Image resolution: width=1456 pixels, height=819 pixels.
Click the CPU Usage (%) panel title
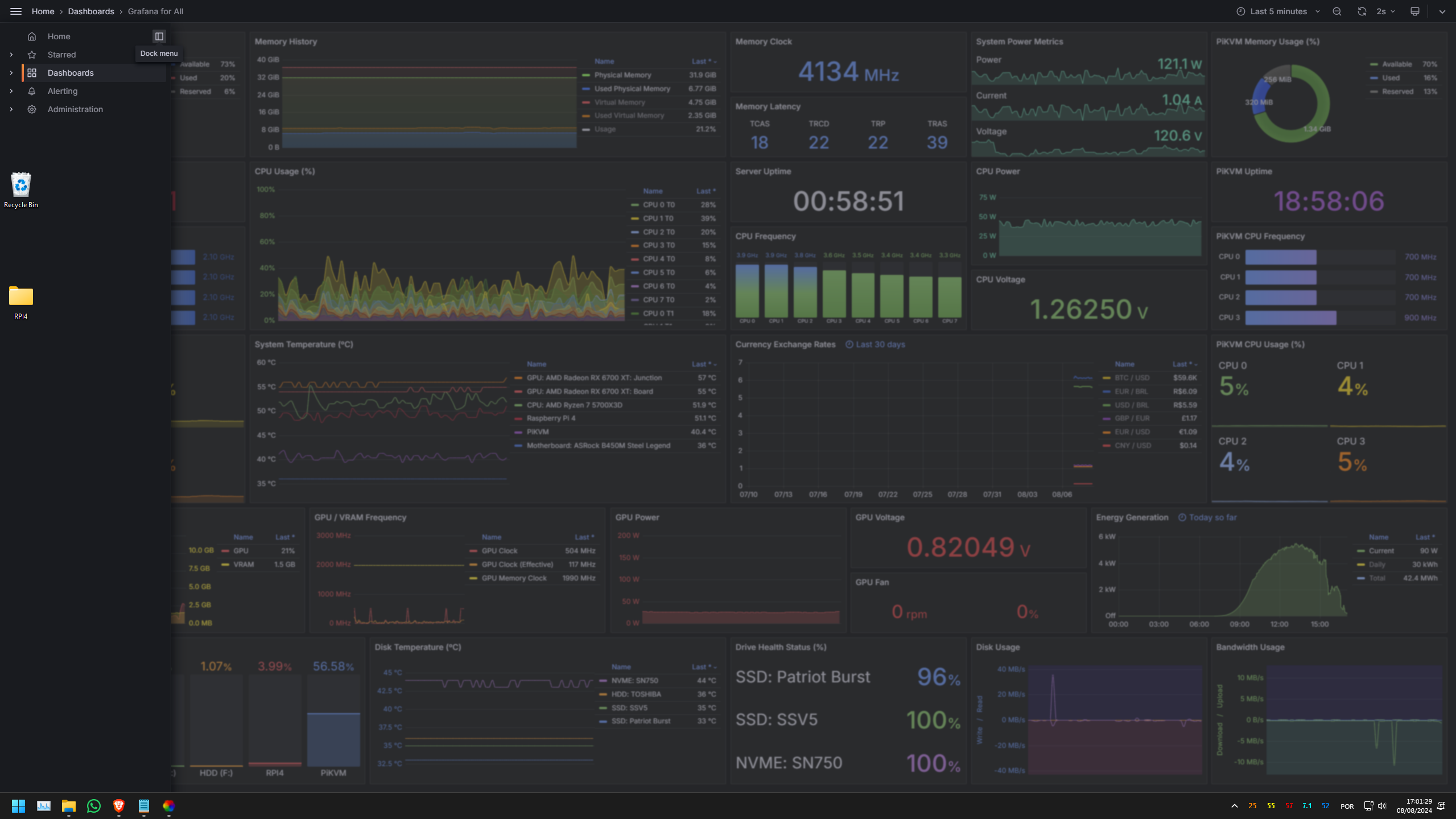pyautogui.click(x=284, y=171)
